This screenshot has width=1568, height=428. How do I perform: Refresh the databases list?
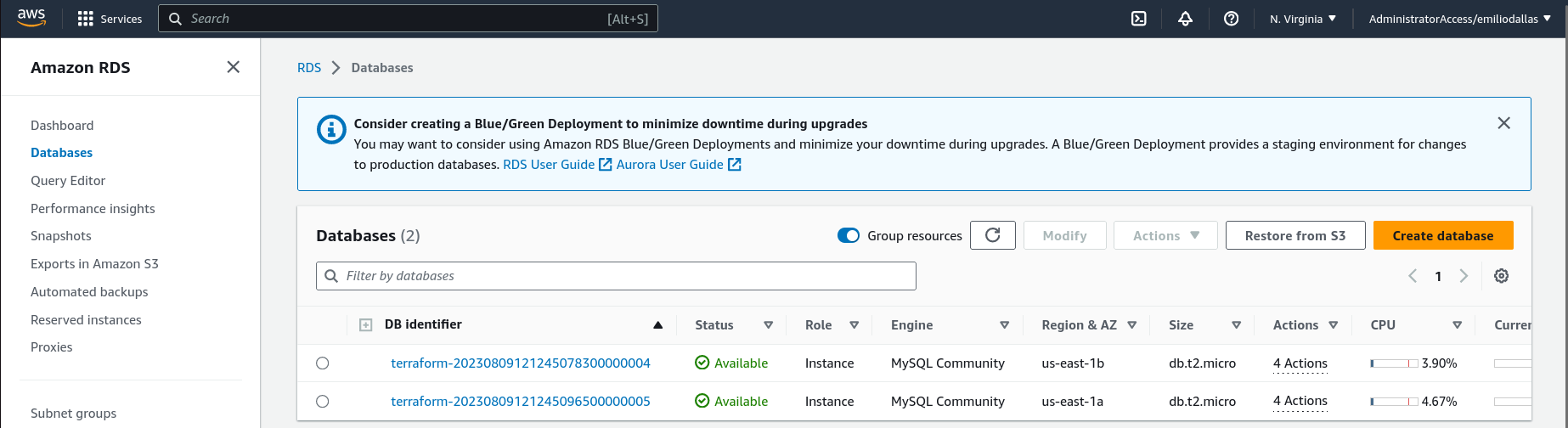992,235
